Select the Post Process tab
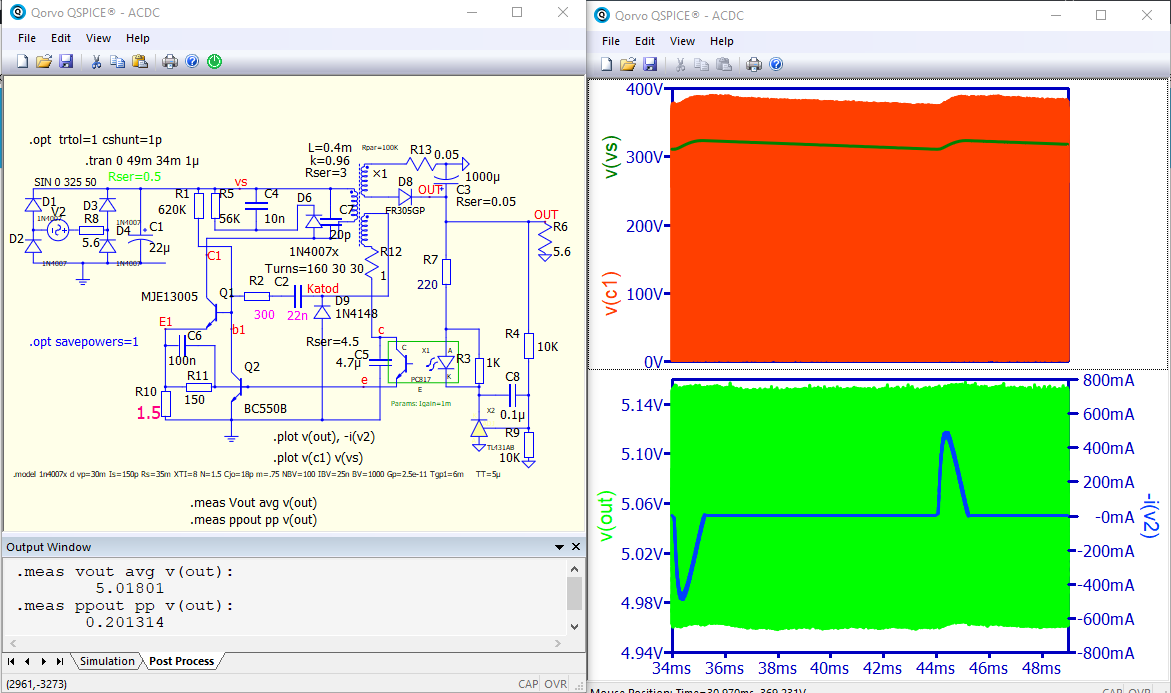Image resolution: width=1171 pixels, height=693 pixels. coord(181,661)
